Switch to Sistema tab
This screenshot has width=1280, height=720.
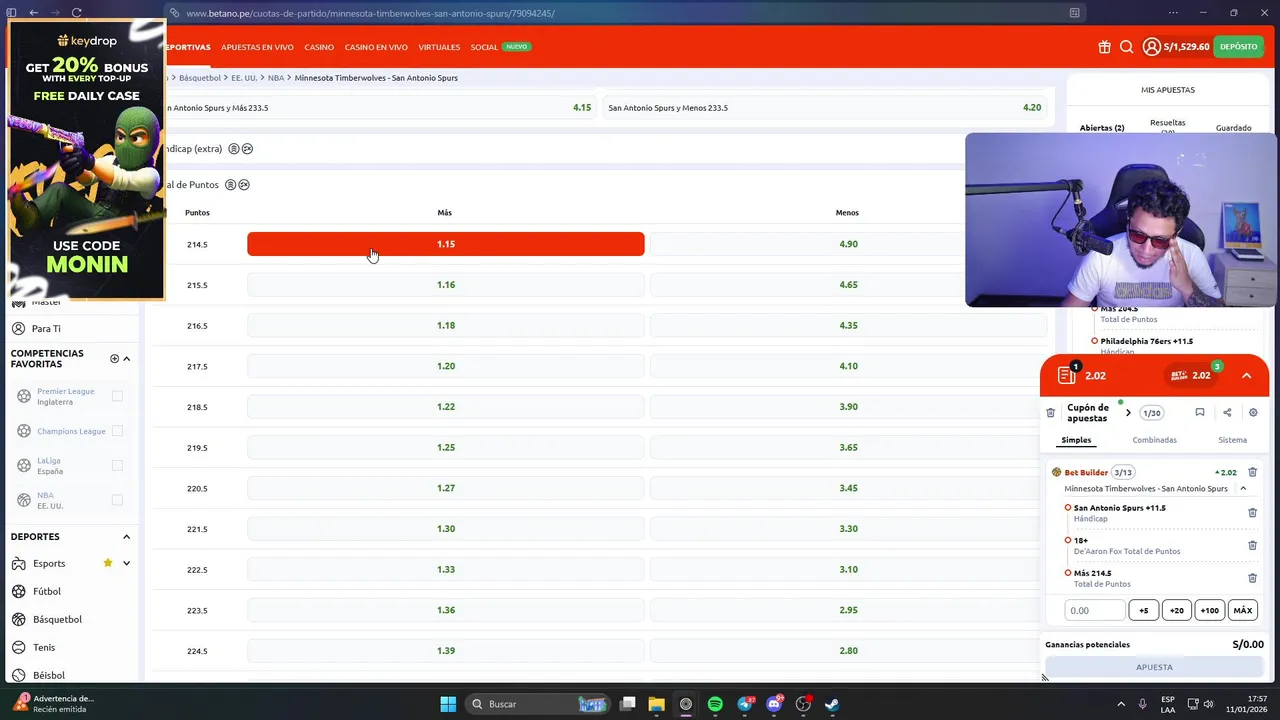click(1232, 440)
